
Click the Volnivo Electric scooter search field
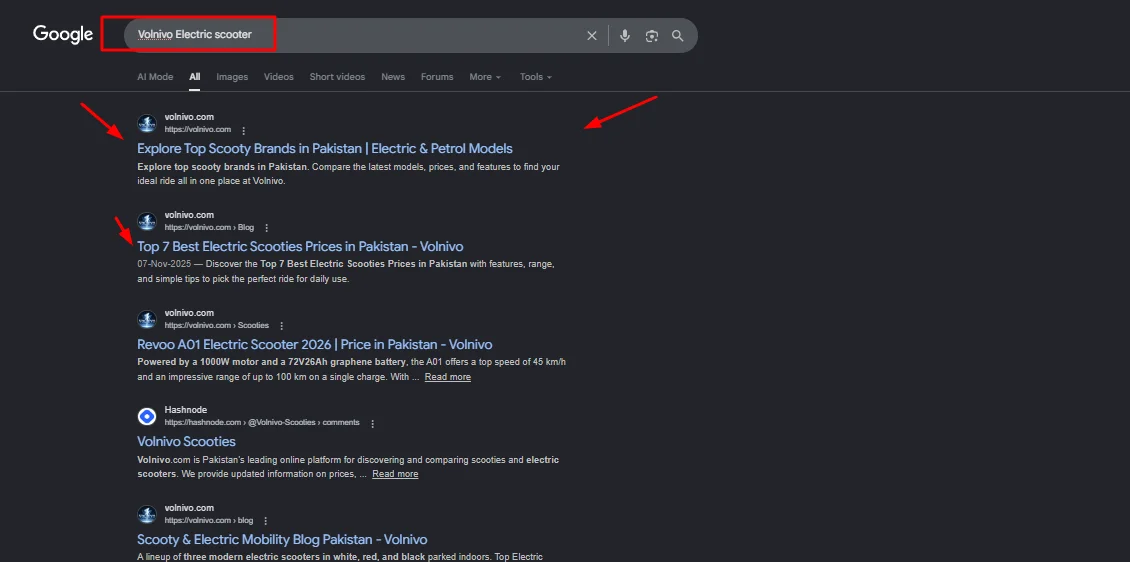coord(350,35)
